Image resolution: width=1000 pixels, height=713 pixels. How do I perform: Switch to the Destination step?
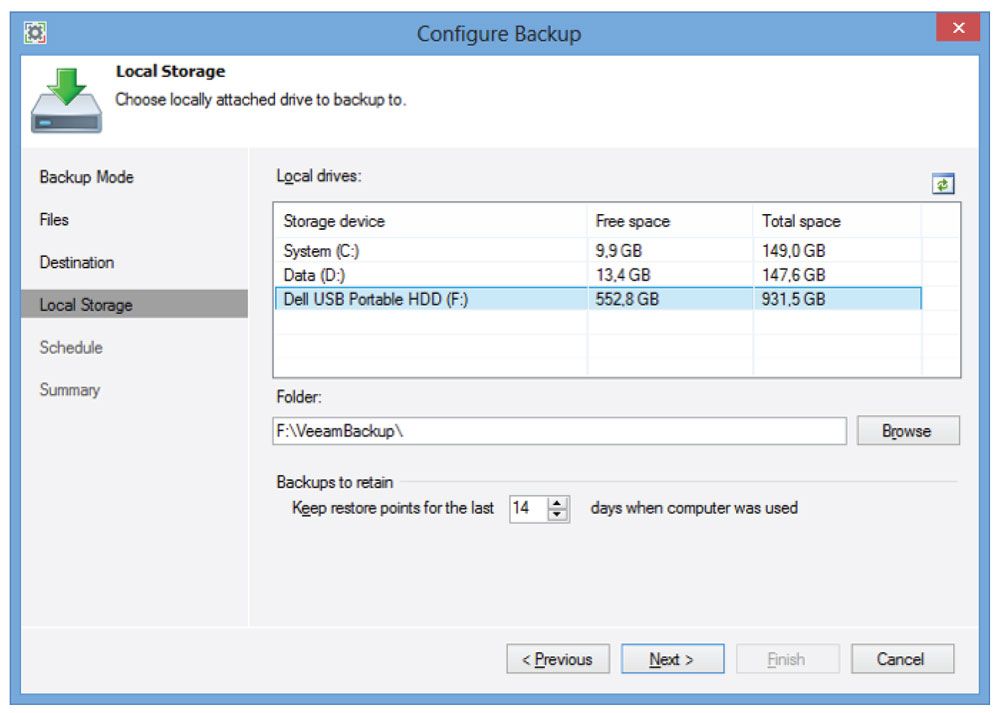coord(77,262)
